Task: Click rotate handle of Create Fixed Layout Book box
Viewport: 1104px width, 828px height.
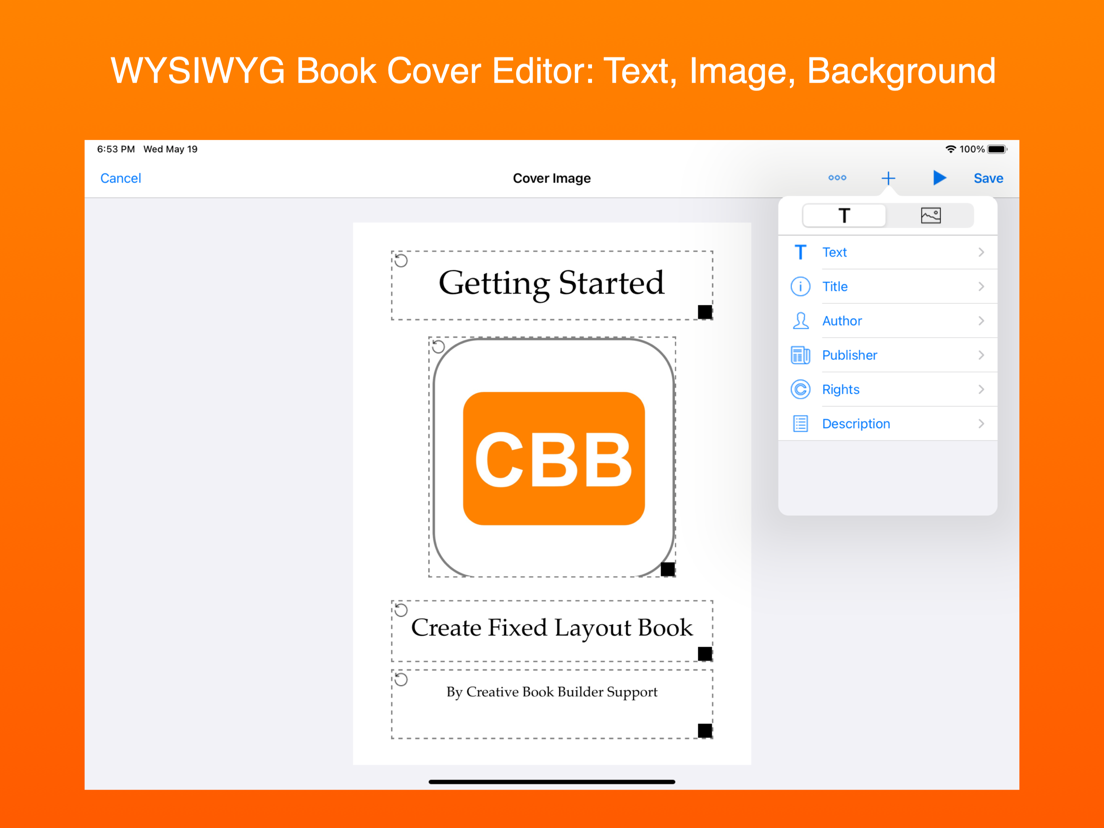Action: [x=401, y=610]
